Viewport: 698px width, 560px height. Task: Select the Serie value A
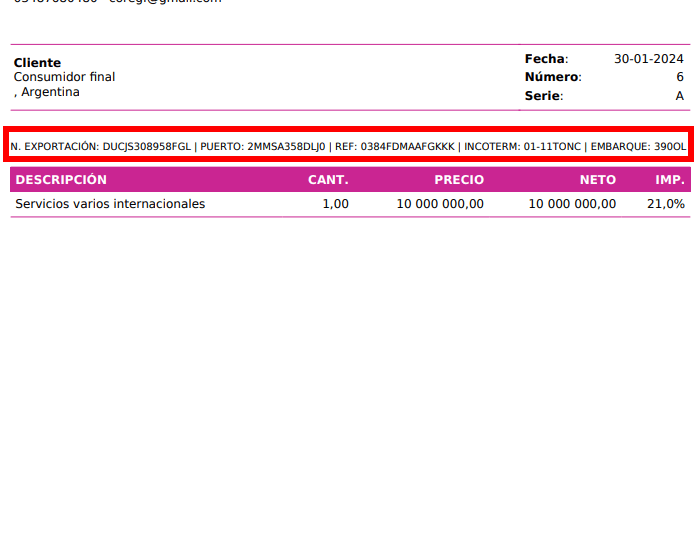pyautogui.click(x=679, y=96)
